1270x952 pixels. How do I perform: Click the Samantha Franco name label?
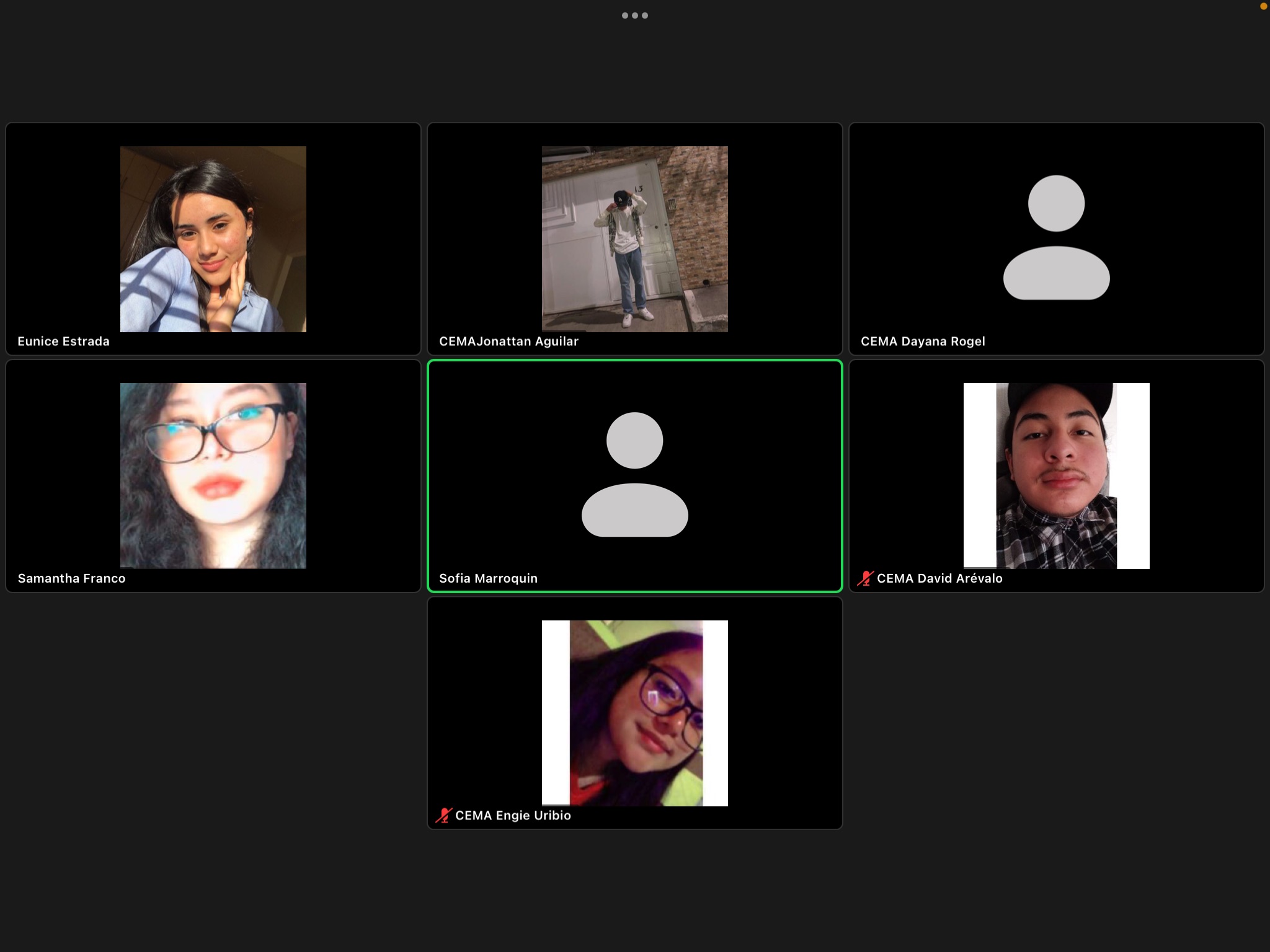(71, 578)
